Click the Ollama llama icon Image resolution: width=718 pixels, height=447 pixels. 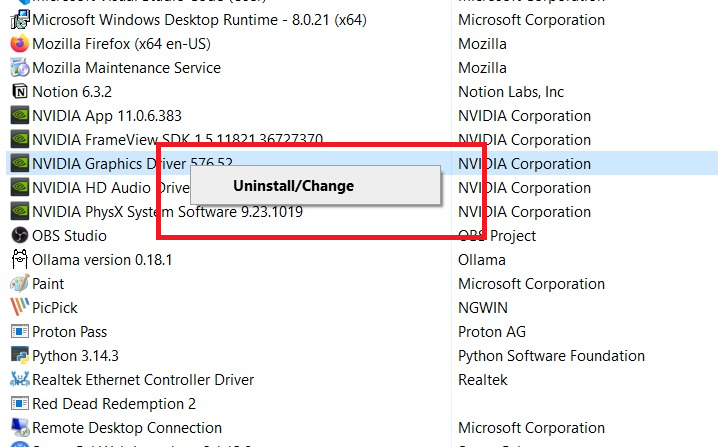pos(20,259)
